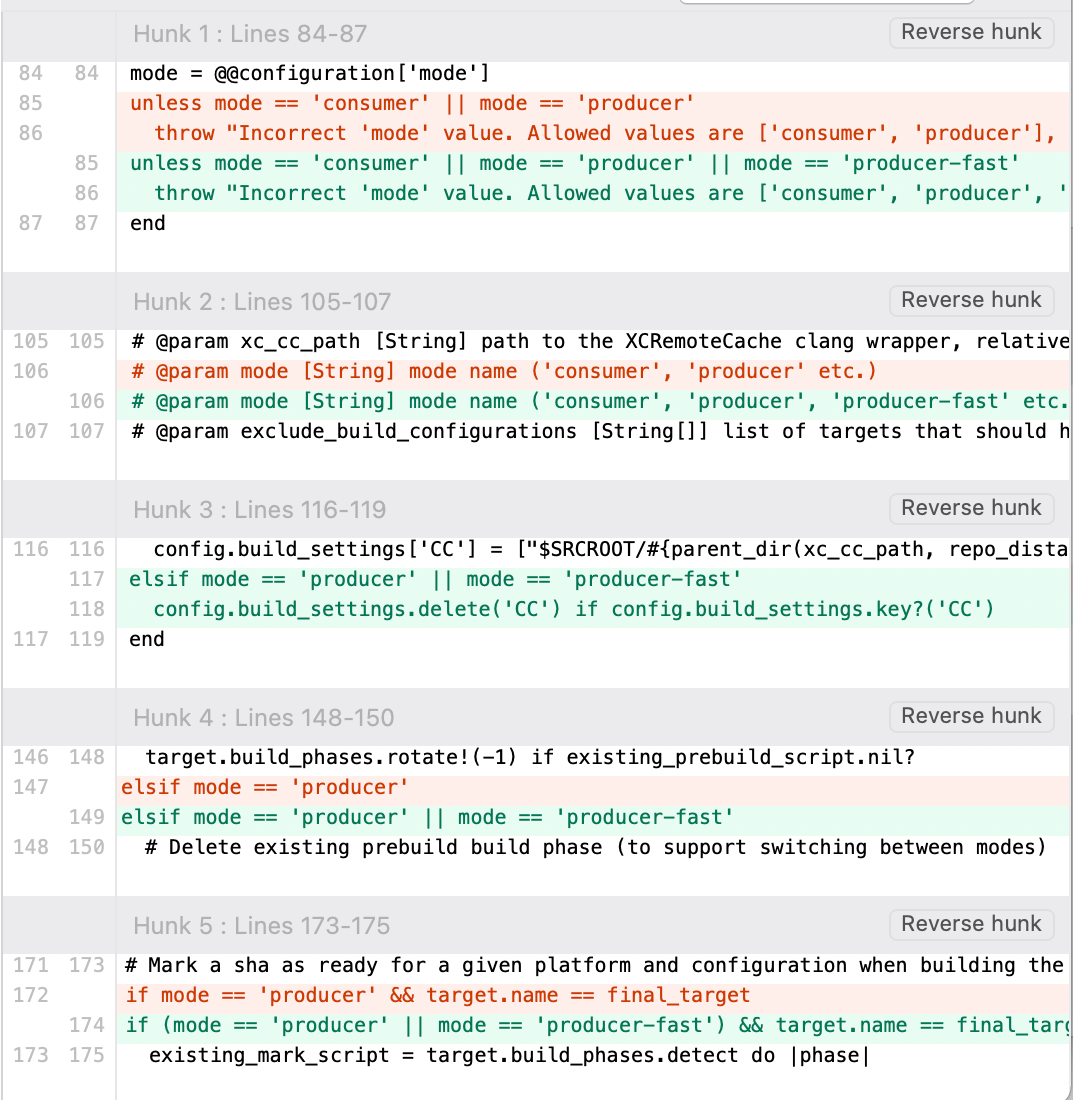Select the removed '@param mode' comment line

click(x=503, y=372)
